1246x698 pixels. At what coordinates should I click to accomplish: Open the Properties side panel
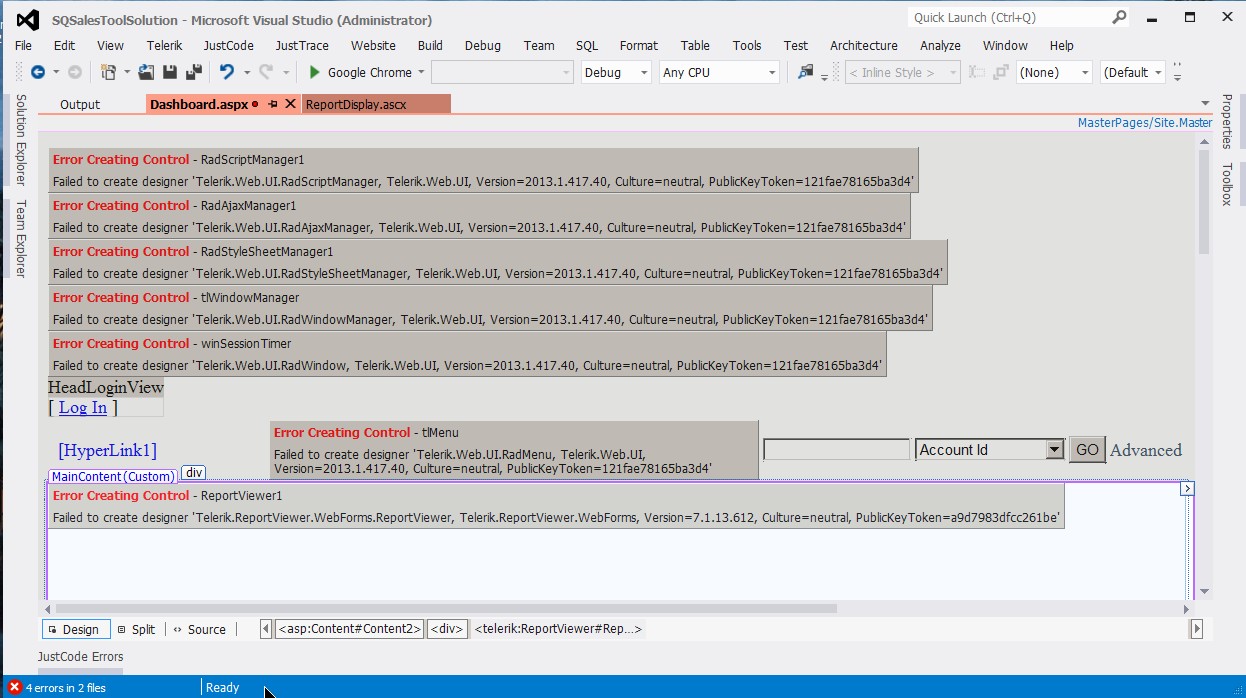[1227, 121]
